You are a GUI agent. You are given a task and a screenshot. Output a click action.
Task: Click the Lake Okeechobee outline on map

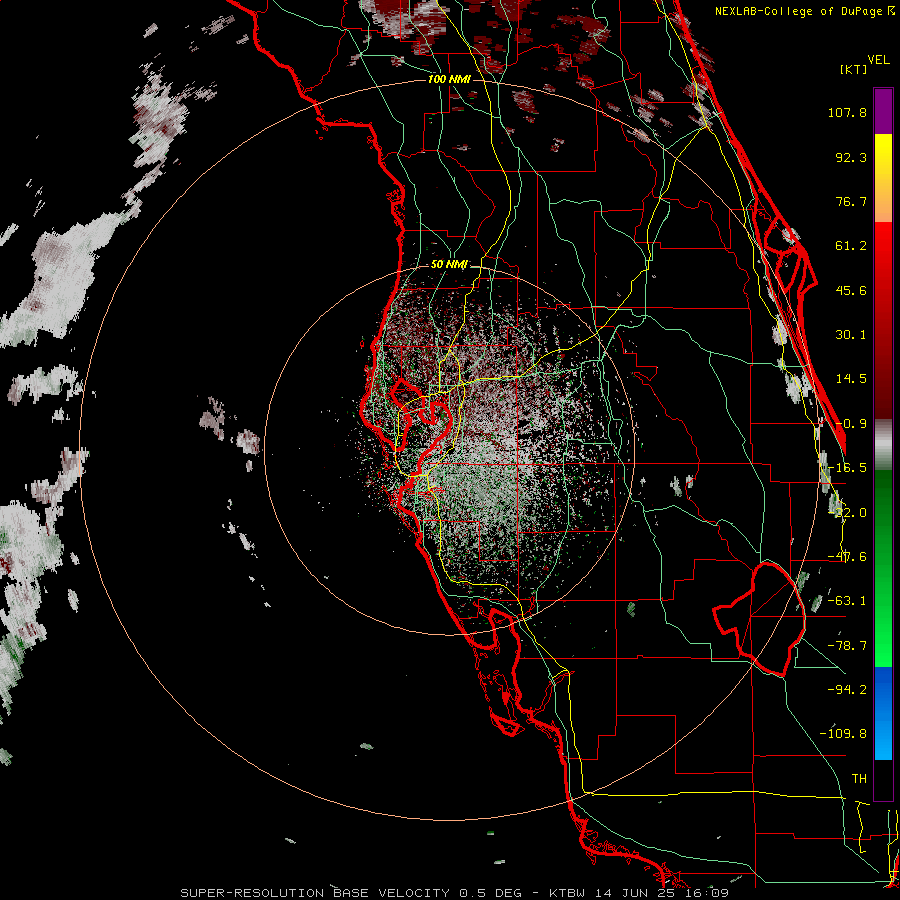pos(759,619)
